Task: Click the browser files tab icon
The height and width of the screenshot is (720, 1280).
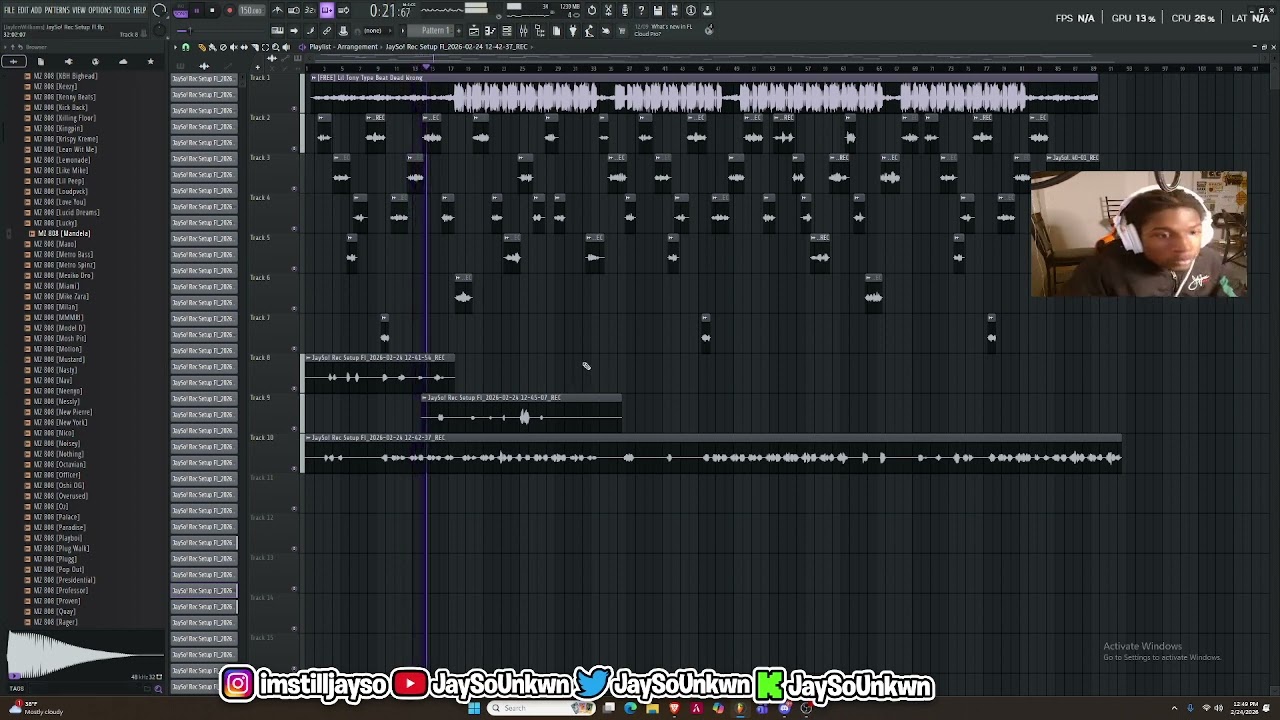Action: tap(41, 62)
